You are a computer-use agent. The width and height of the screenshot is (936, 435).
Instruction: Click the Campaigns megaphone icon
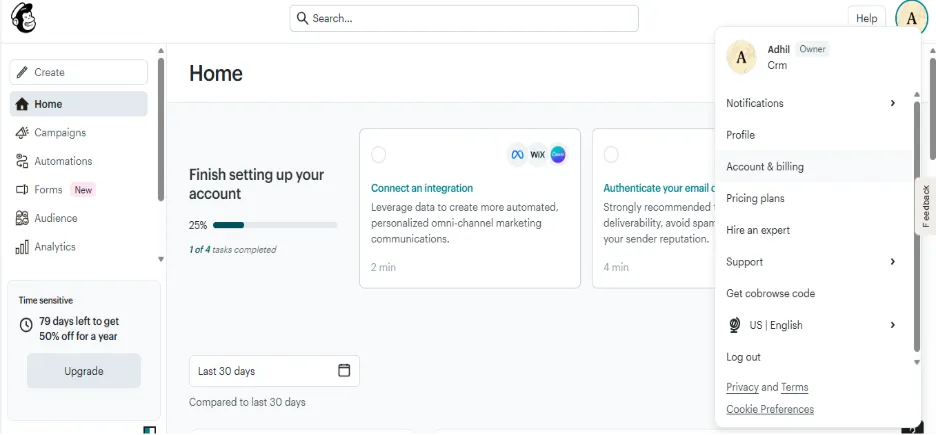tap(22, 132)
